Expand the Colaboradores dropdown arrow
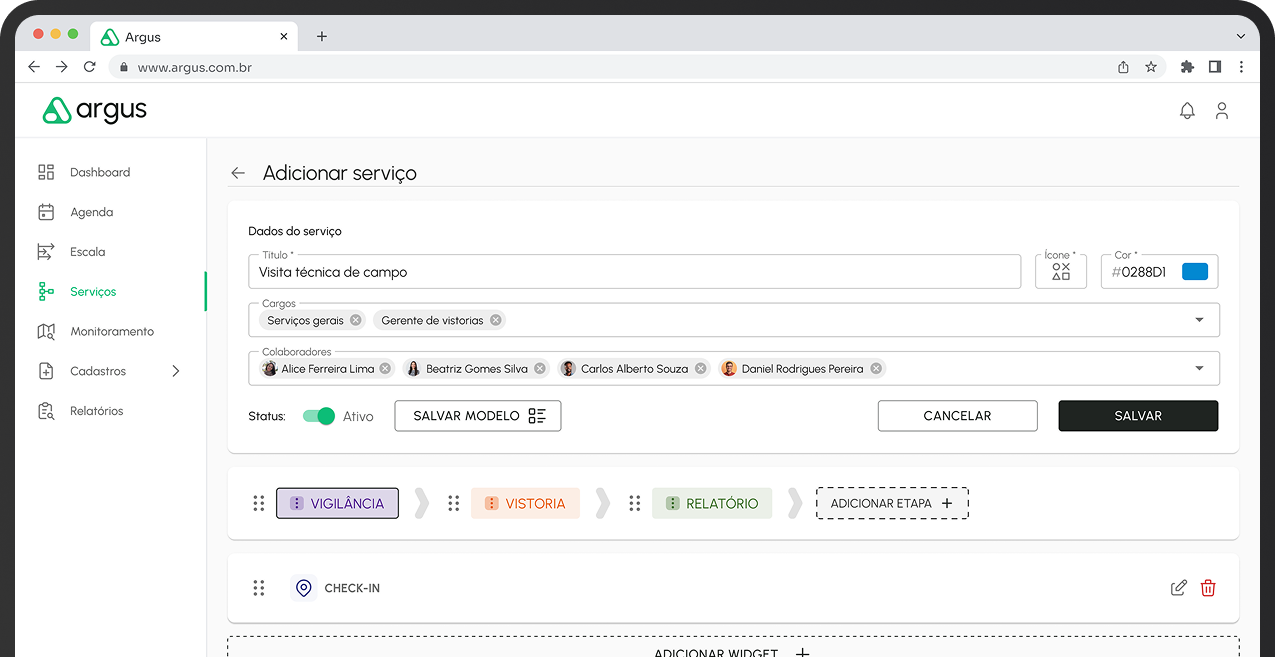 click(1199, 369)
